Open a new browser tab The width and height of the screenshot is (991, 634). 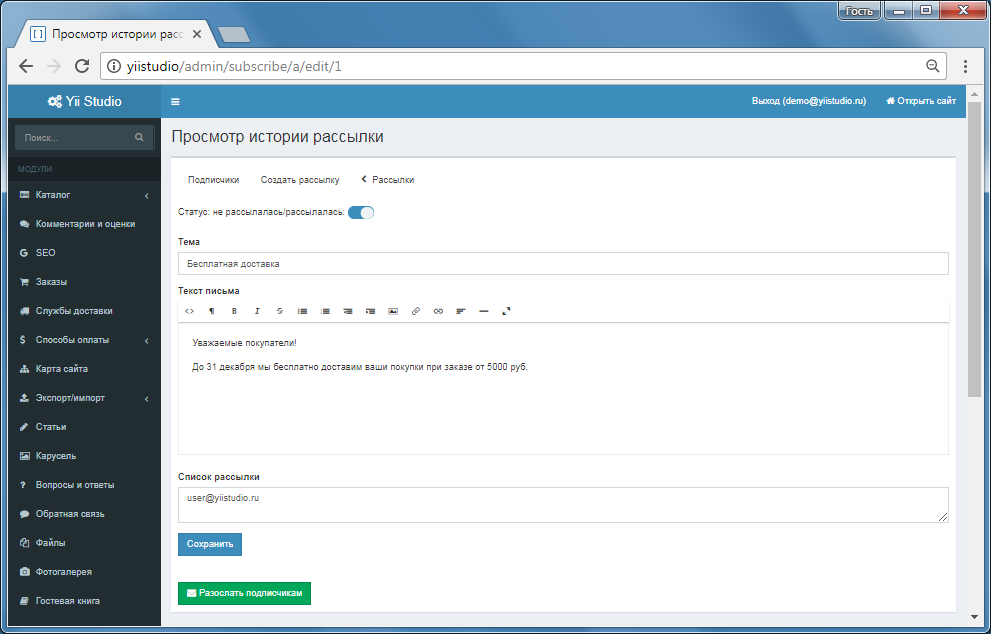pyautogui.click(x=233, y=34)
